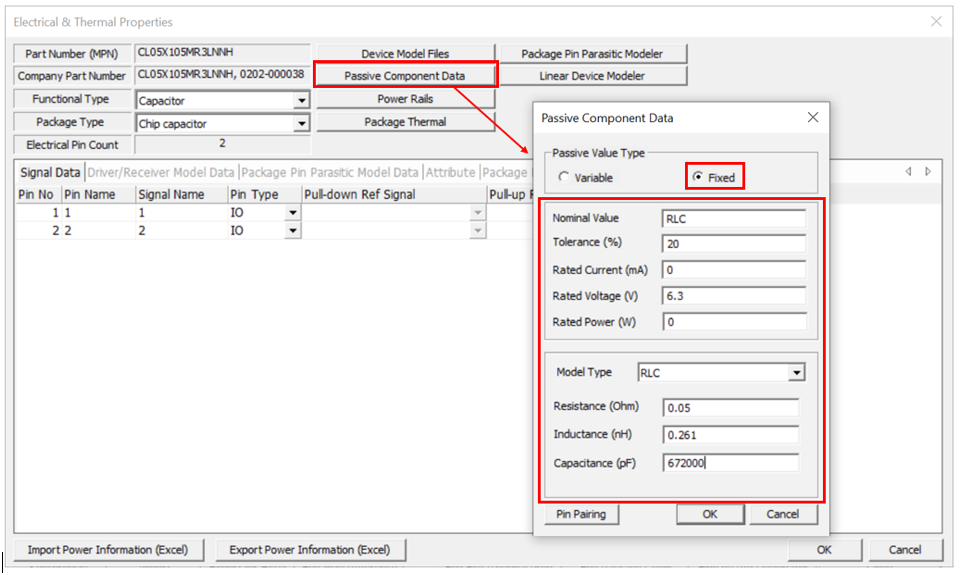Open the Driver/Receiver Model Data tab
This screenshot has width=961, height=575.
(161, 172)
